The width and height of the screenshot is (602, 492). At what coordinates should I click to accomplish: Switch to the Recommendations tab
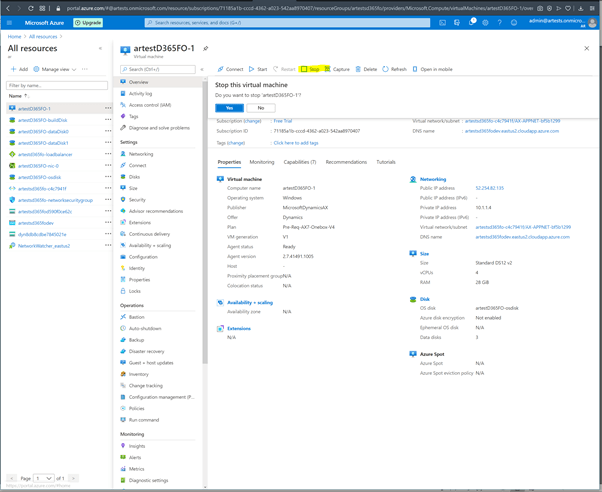[346, 162]
